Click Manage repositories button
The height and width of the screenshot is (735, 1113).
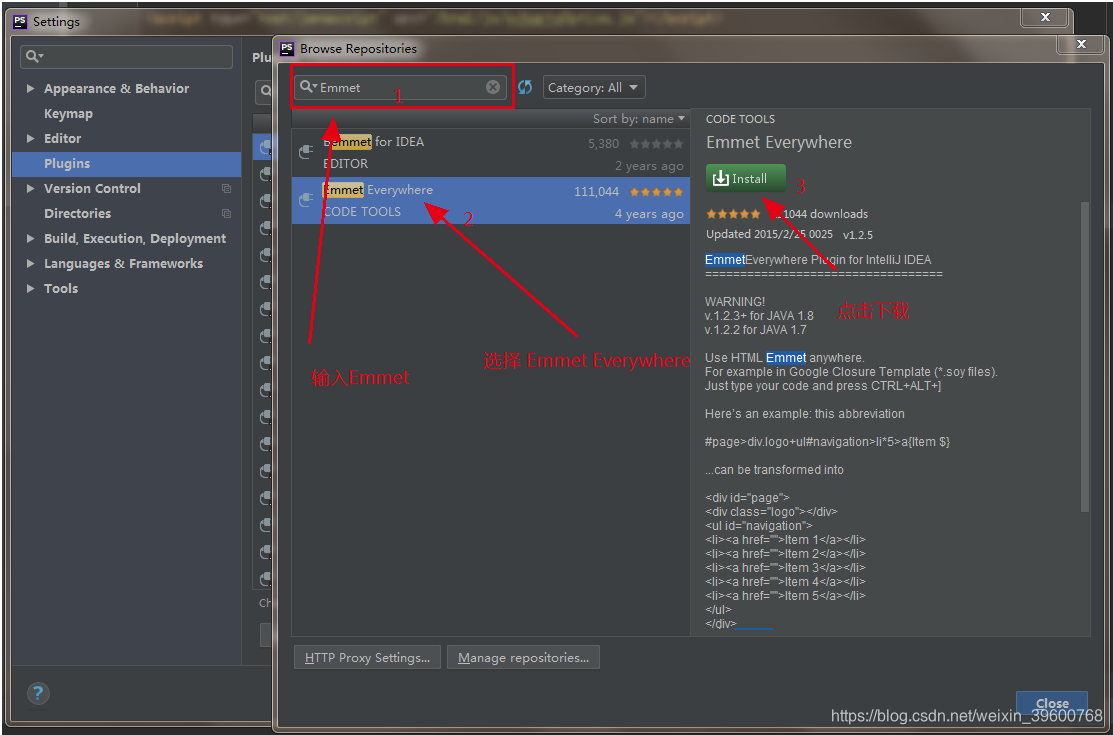[523, 658]
